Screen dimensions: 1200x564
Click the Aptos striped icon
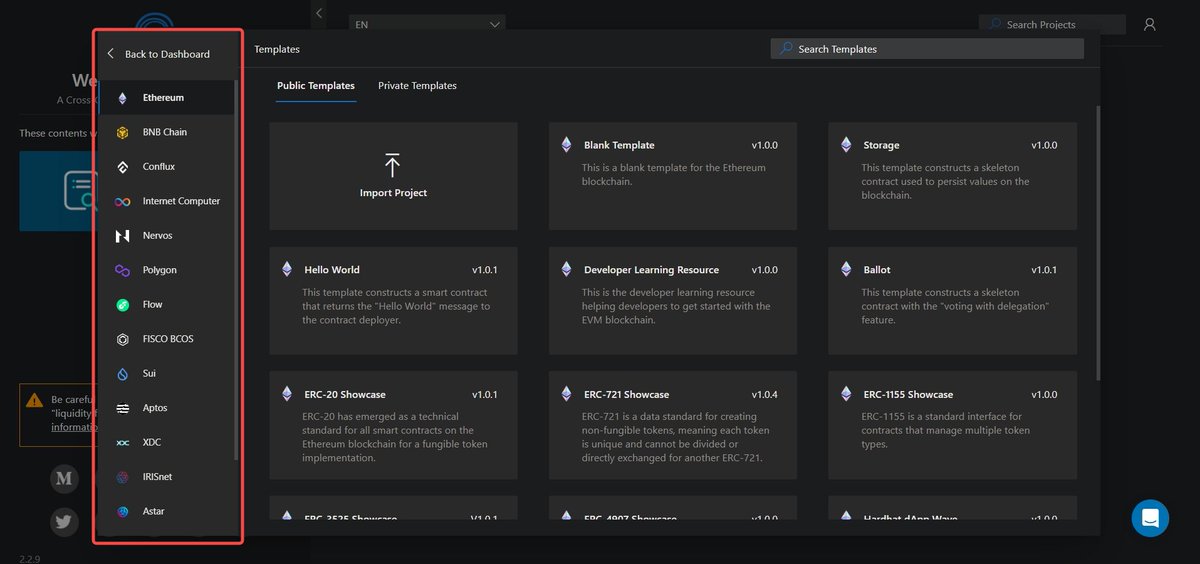click(122, 408)
